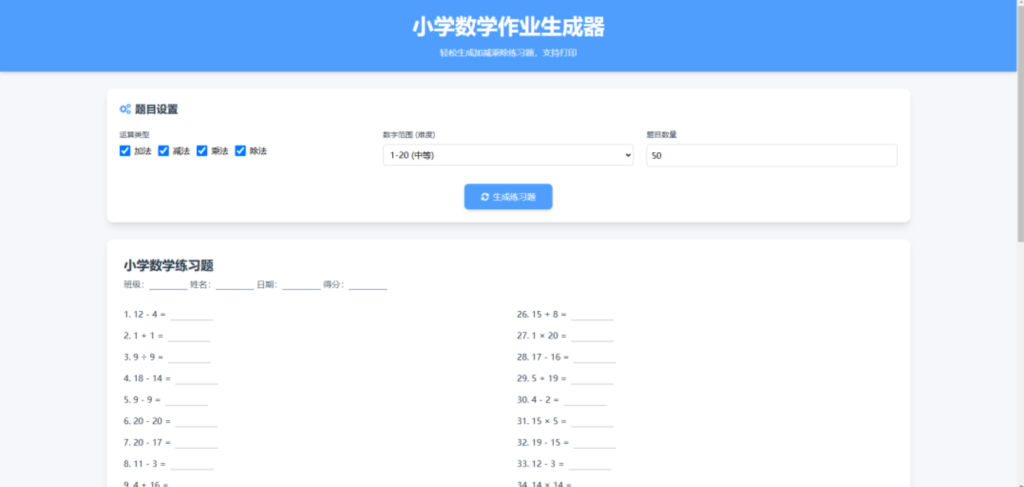Click problem 5. 9 - 9 =
The image size is (1024, 487).
pos(142,400)
